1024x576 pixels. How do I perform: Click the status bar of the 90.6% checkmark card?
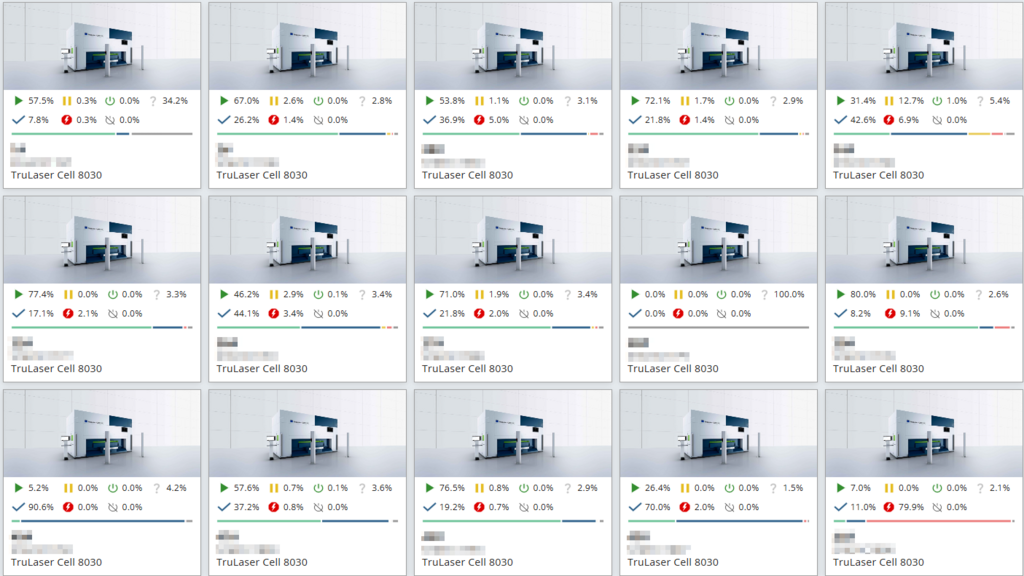pyautogui.click(x=102, y=521)
